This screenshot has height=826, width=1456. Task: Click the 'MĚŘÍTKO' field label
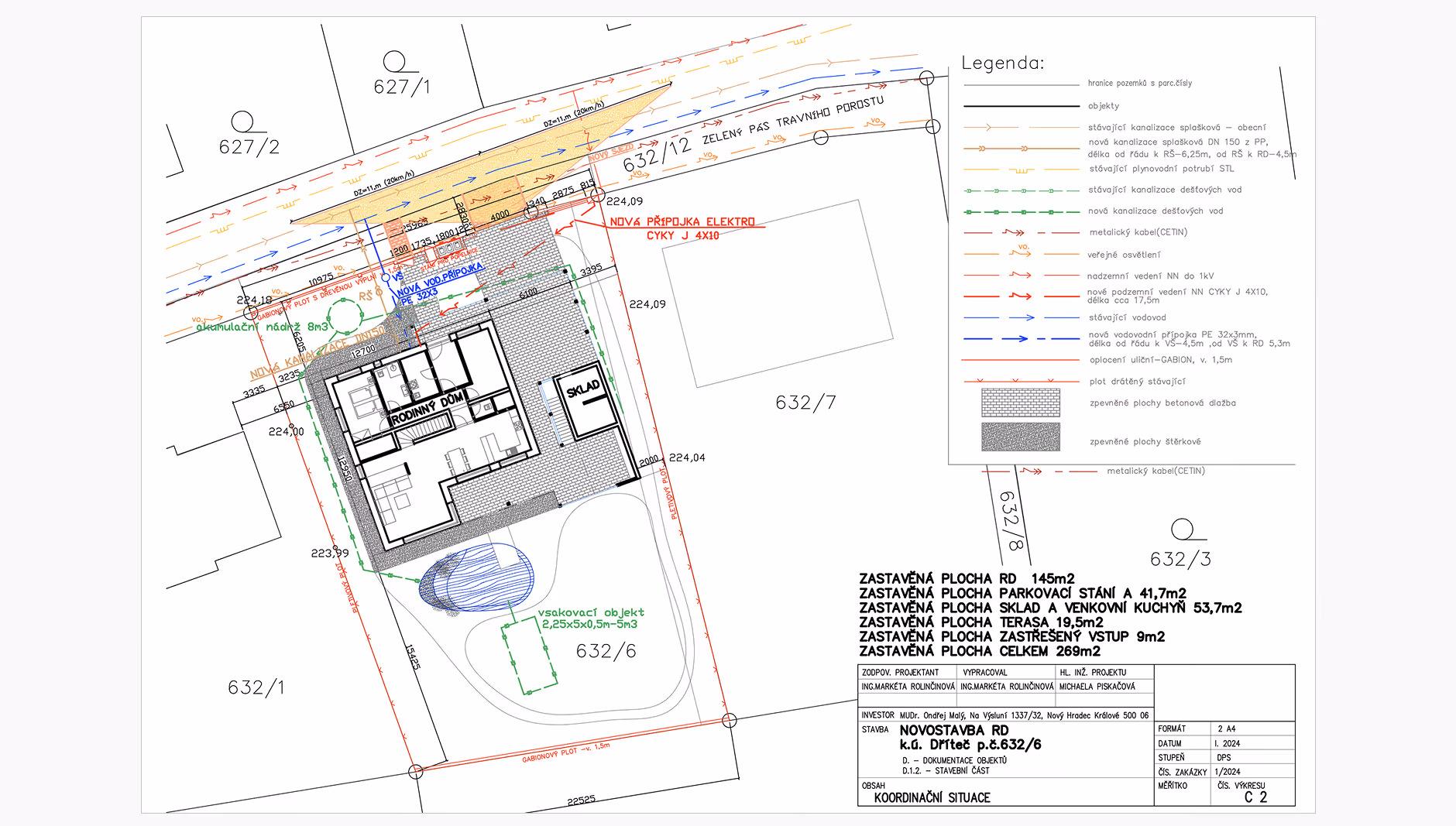[1173, 786]
